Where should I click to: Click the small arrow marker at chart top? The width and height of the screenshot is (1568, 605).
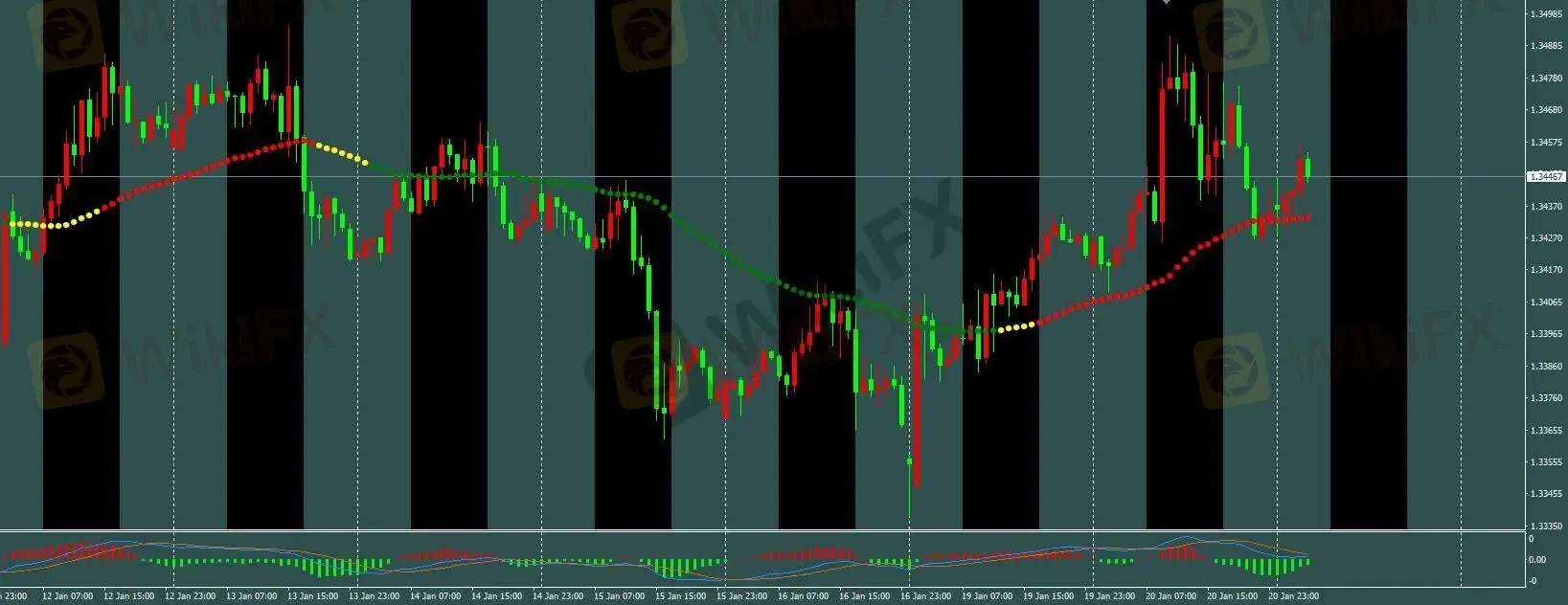(1166, 3)
